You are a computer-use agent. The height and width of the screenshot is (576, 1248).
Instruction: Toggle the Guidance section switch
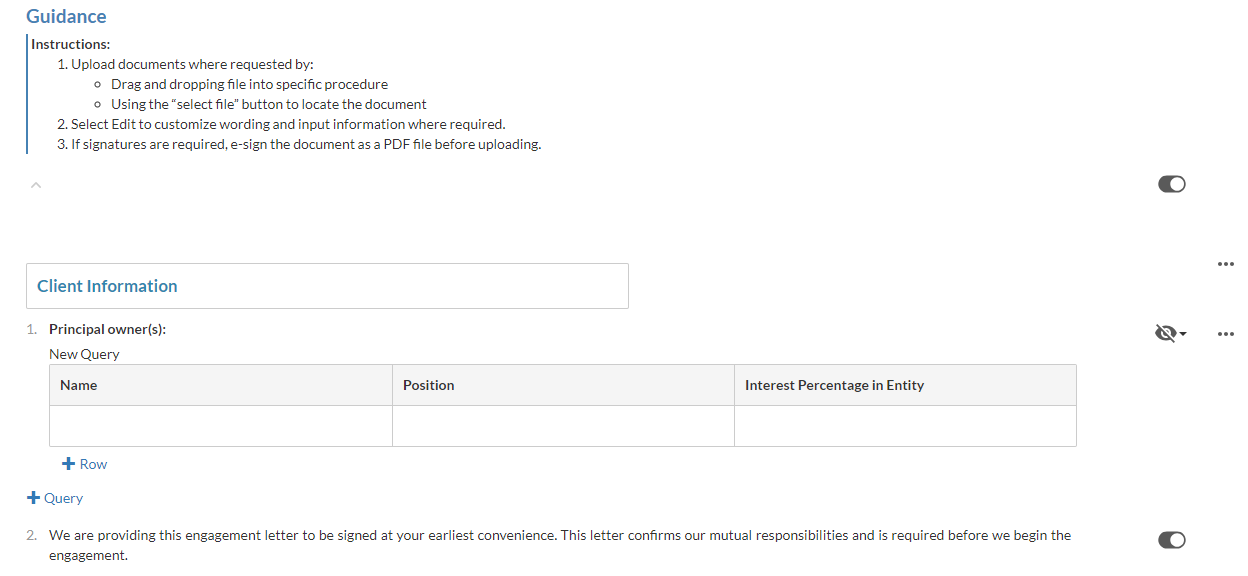point(1171,184)
